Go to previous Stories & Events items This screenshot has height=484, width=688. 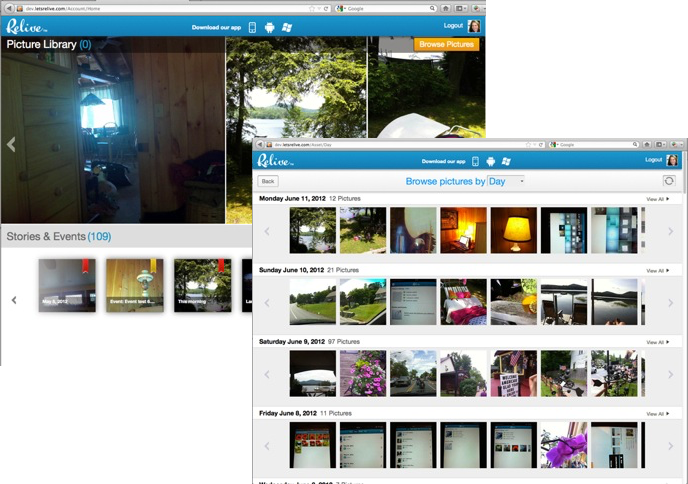click(14, 300)
